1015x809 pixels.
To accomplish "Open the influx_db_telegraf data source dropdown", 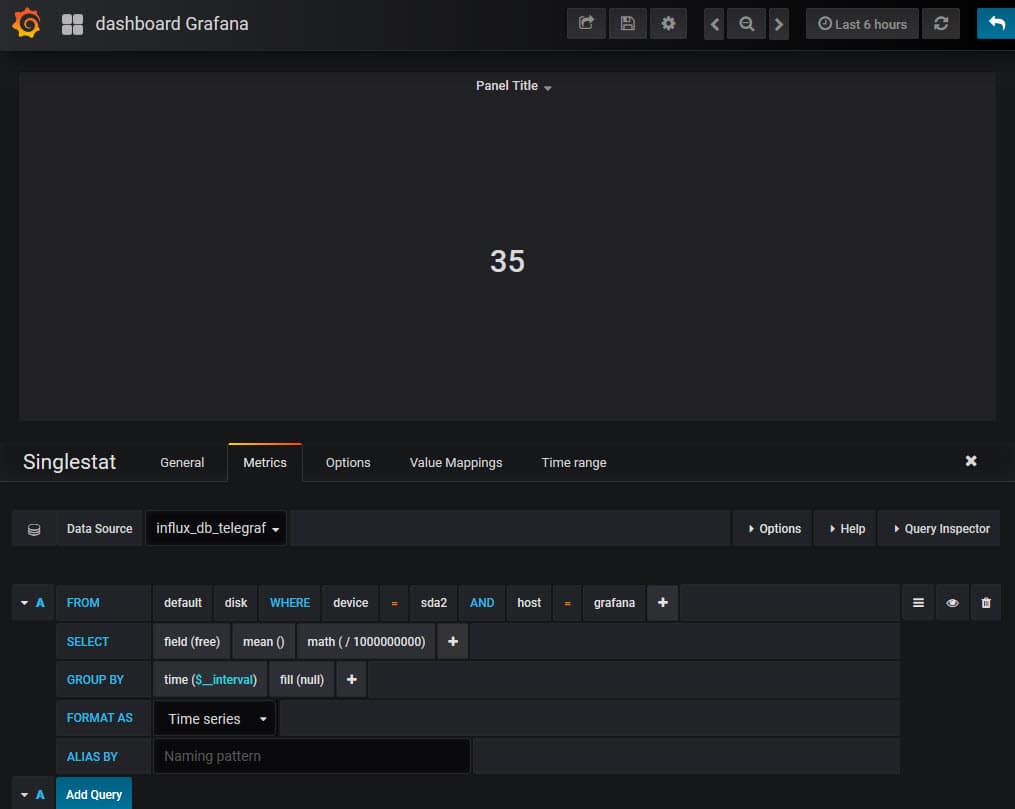I will point(217,528).
